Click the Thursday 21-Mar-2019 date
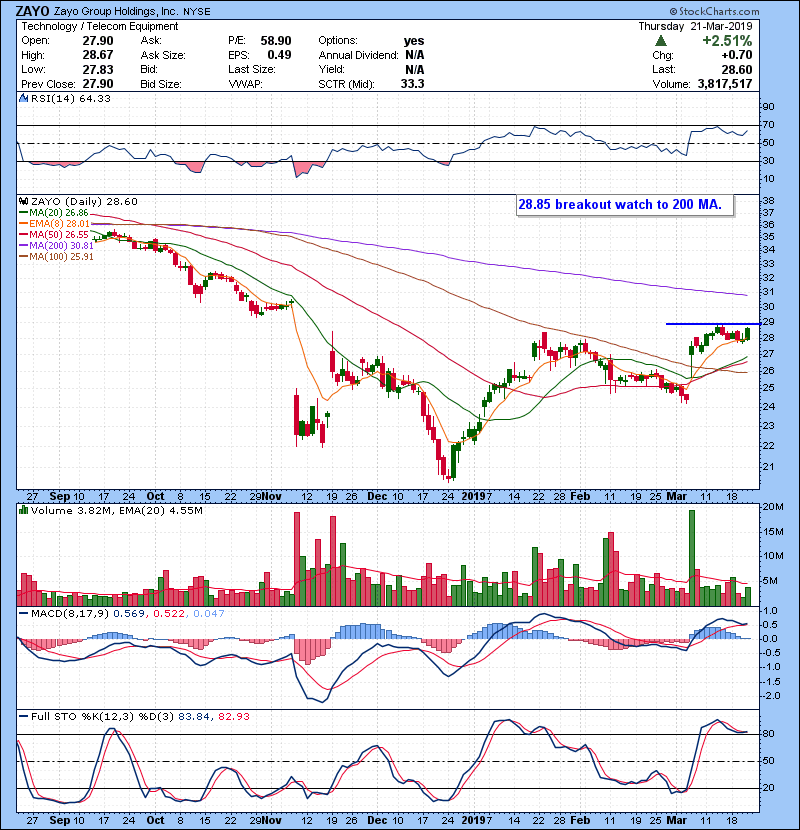 695,26
